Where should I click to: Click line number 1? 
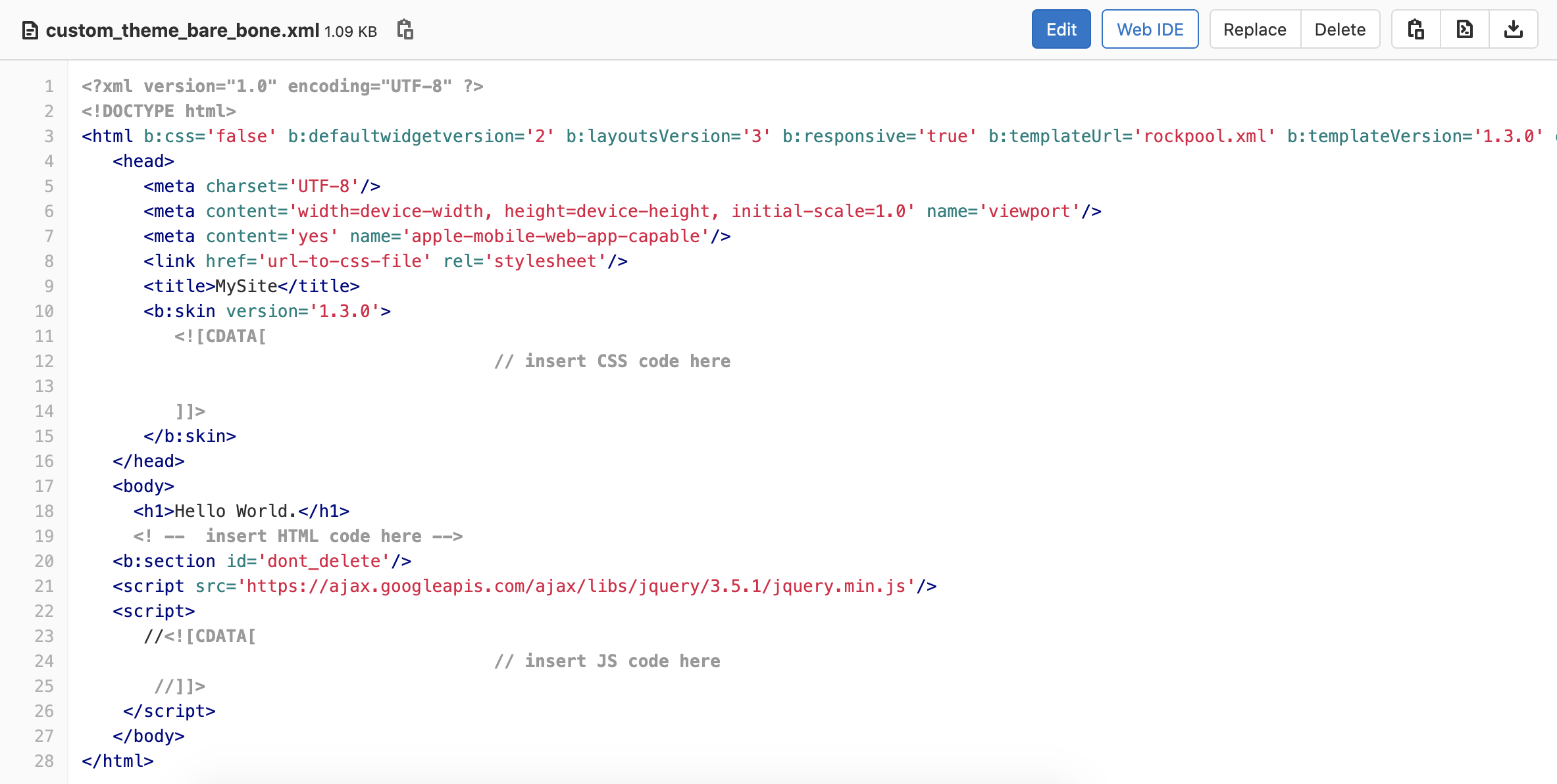(x=49, y=86)
